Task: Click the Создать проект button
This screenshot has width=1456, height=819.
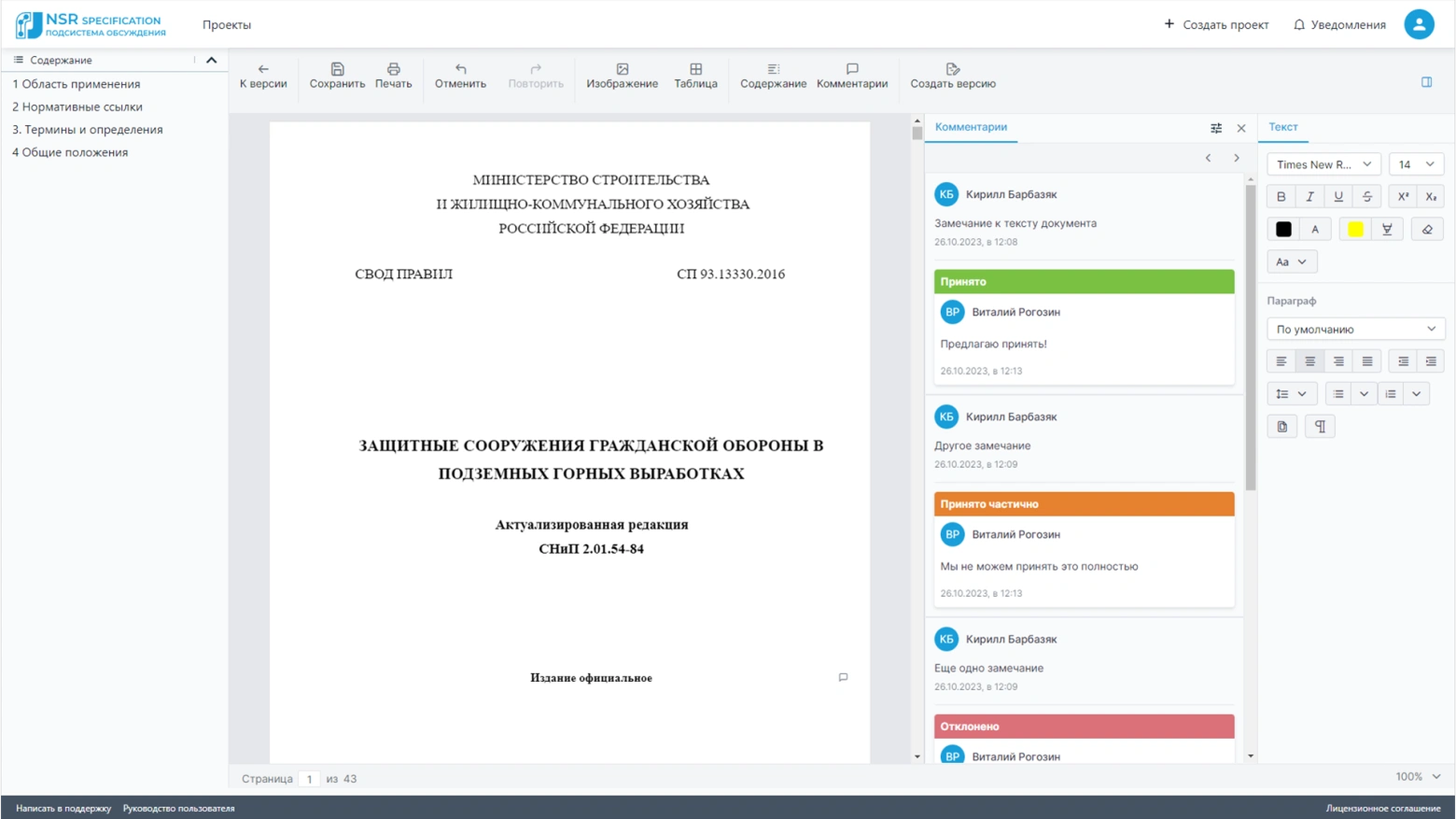Action: tap(1215, 24)
